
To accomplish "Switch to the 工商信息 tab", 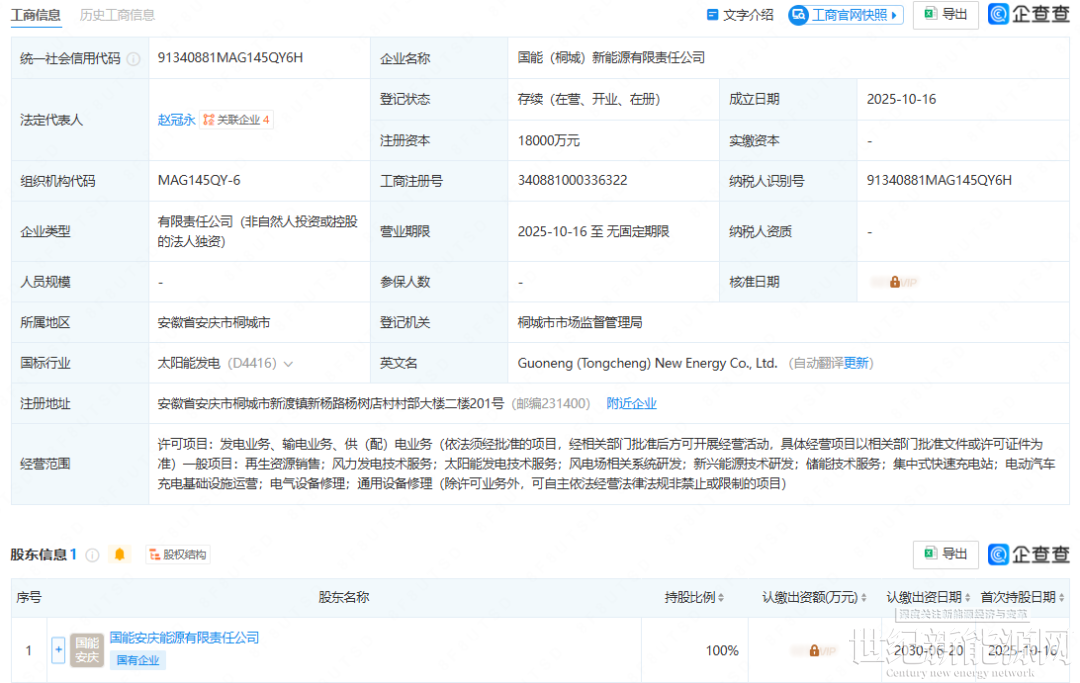I will [x=35, y=15].
